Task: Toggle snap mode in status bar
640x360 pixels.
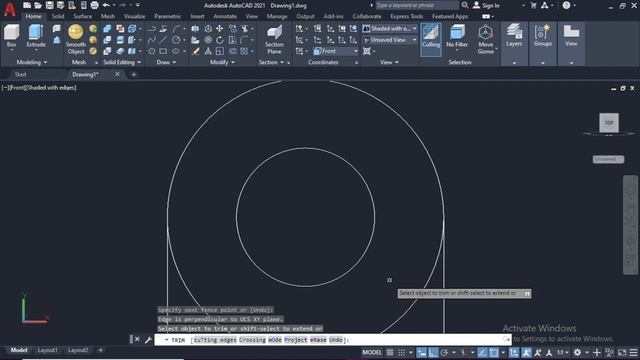Action: 402,352
